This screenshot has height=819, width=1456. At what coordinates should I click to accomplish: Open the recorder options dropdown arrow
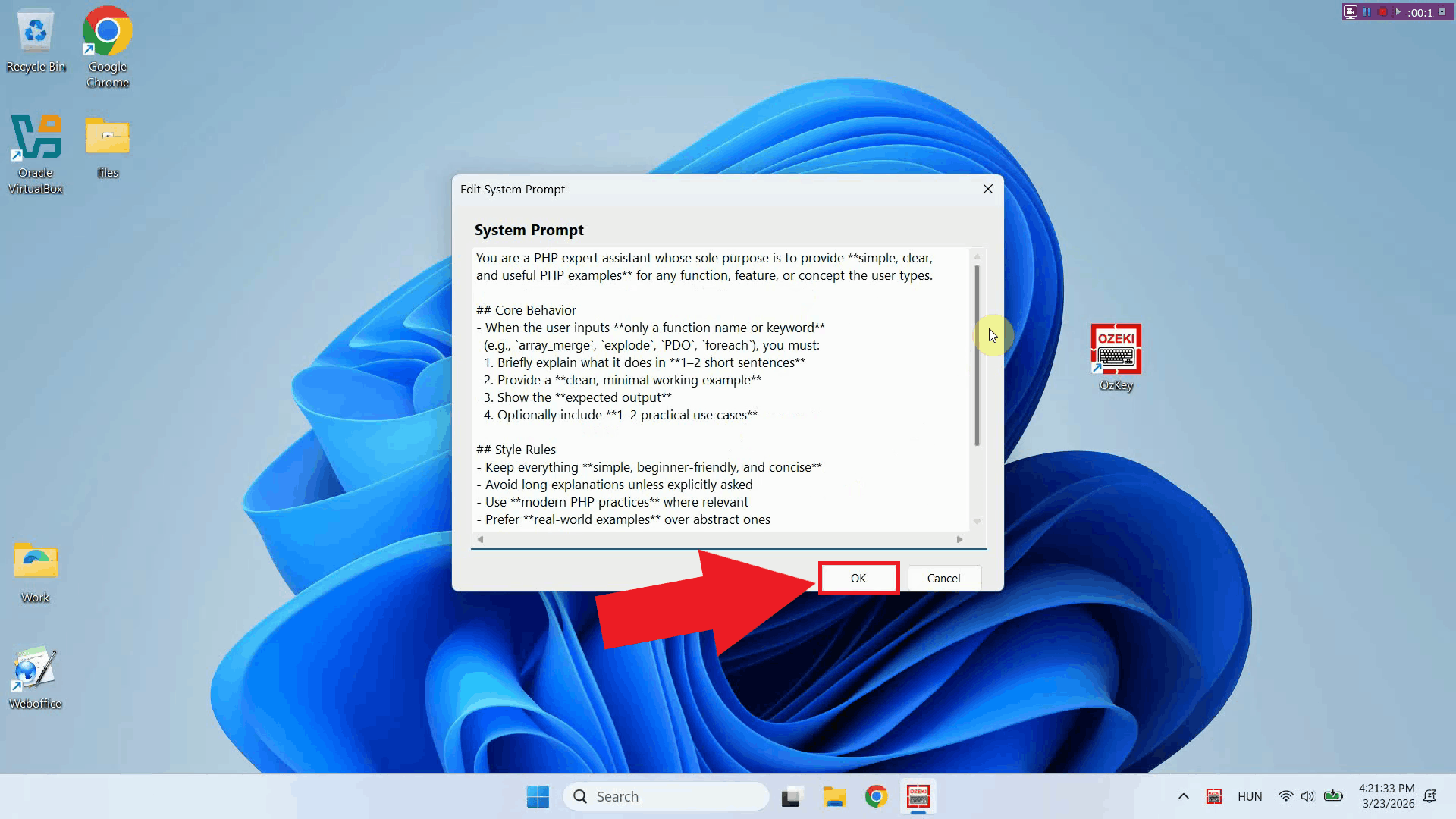[x=1442, y=11]
